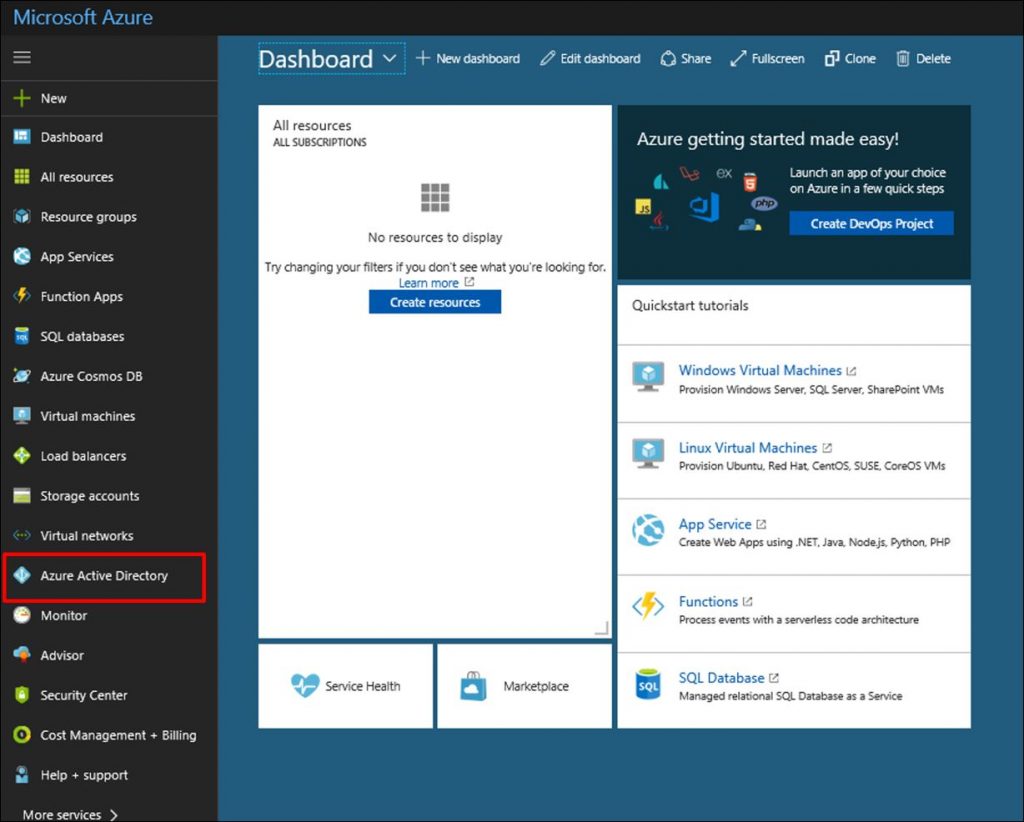Click the Resource groups cube icon

pos(22,216)
